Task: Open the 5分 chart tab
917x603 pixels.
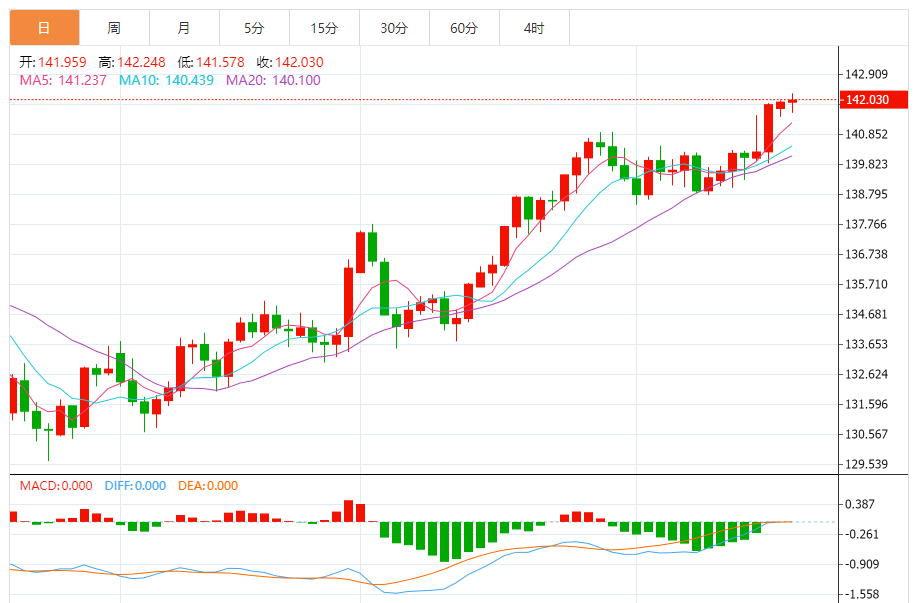Action: coord(254,27)
